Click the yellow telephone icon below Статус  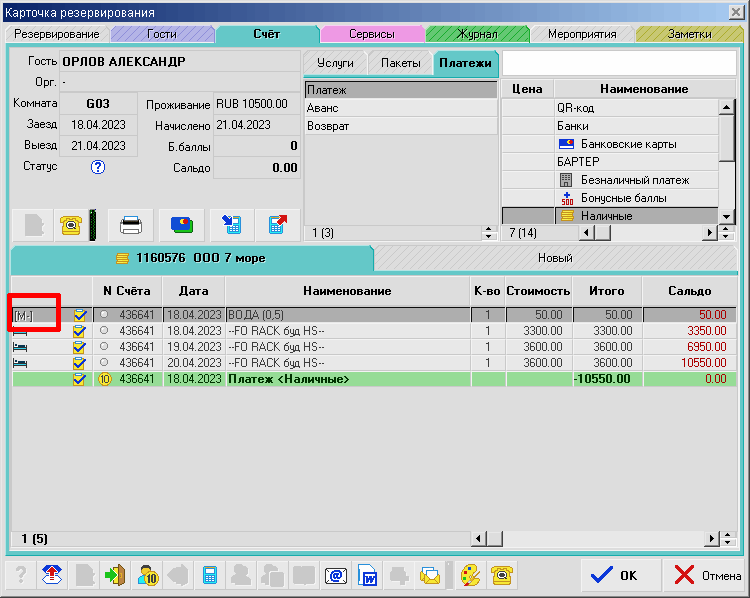tap(71, 225)
